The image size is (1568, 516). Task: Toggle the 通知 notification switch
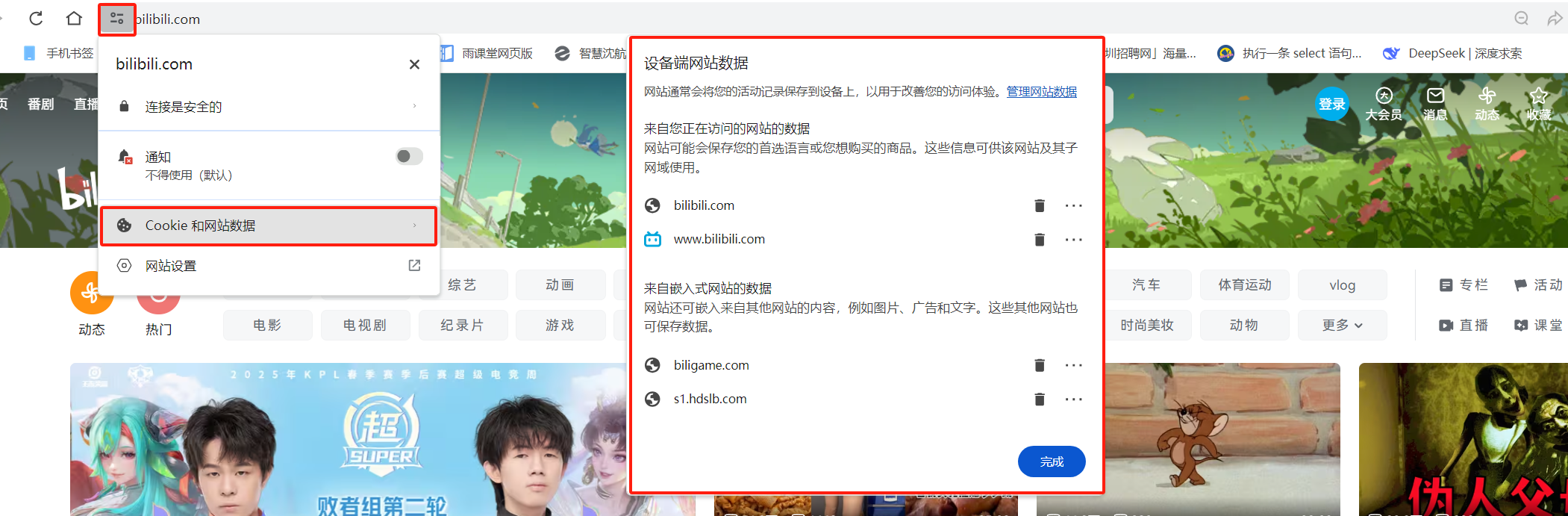[x=409, y=156]
